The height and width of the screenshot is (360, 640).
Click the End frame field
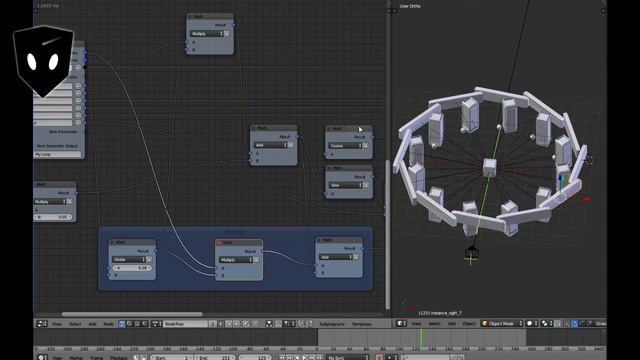click(x=215, y=357)
